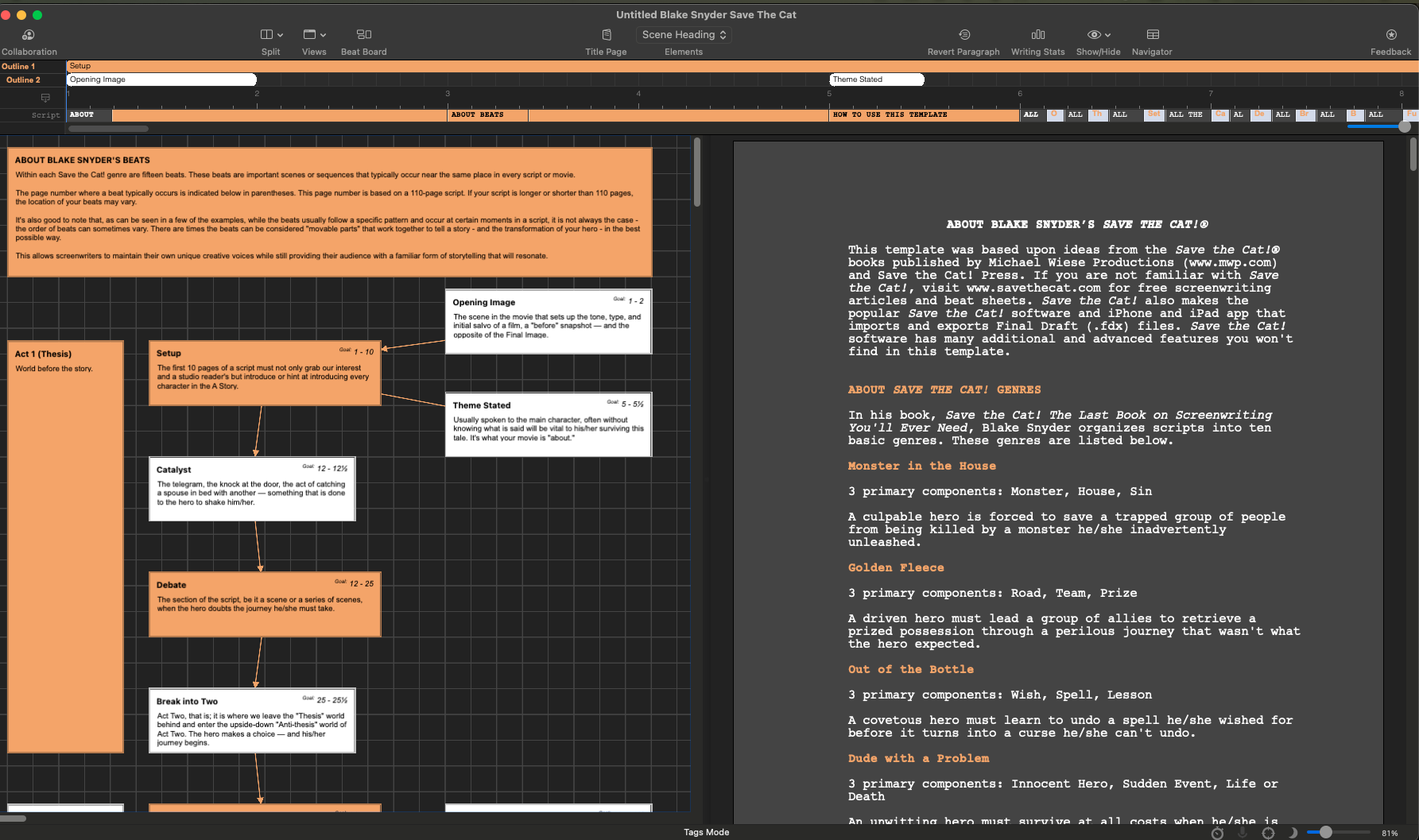The image size is (1419, 840).
Task: Click the Beat Board horizontal scrollbar
Action: click(x=13, y=818)
